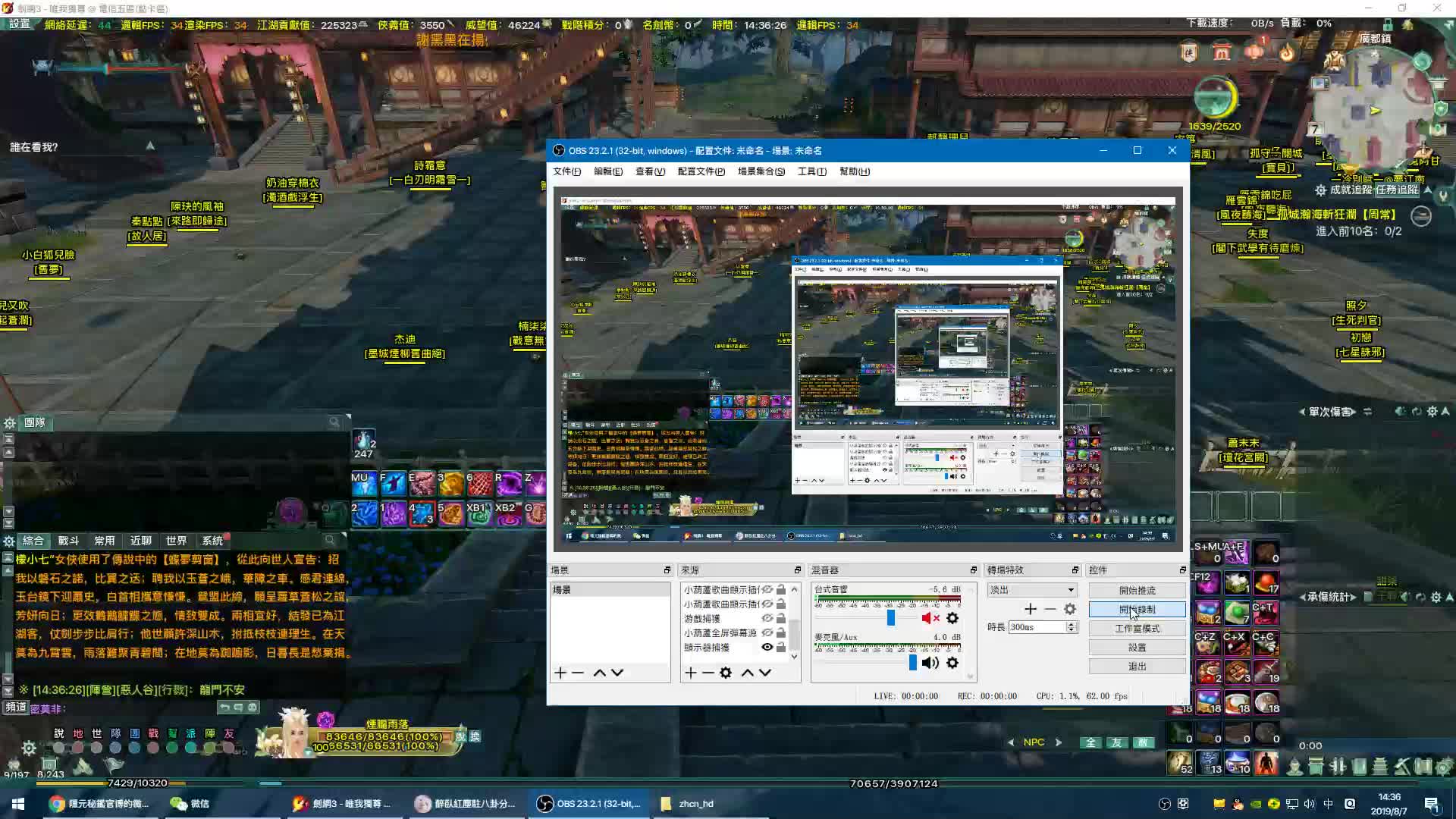Open the game chat settings gear beside 綜合
This screenshot has height=819, width=1456.
click(9, 541)
